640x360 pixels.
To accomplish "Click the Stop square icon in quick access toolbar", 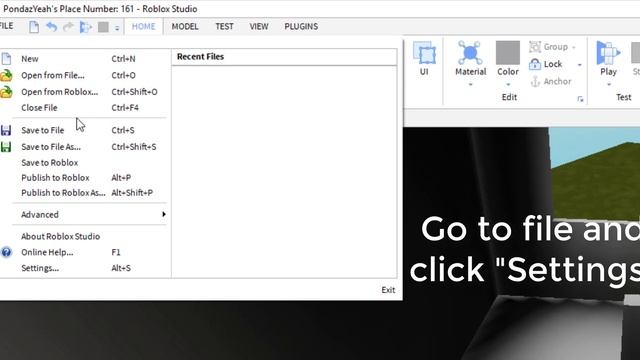I will [x=103, y=27].
